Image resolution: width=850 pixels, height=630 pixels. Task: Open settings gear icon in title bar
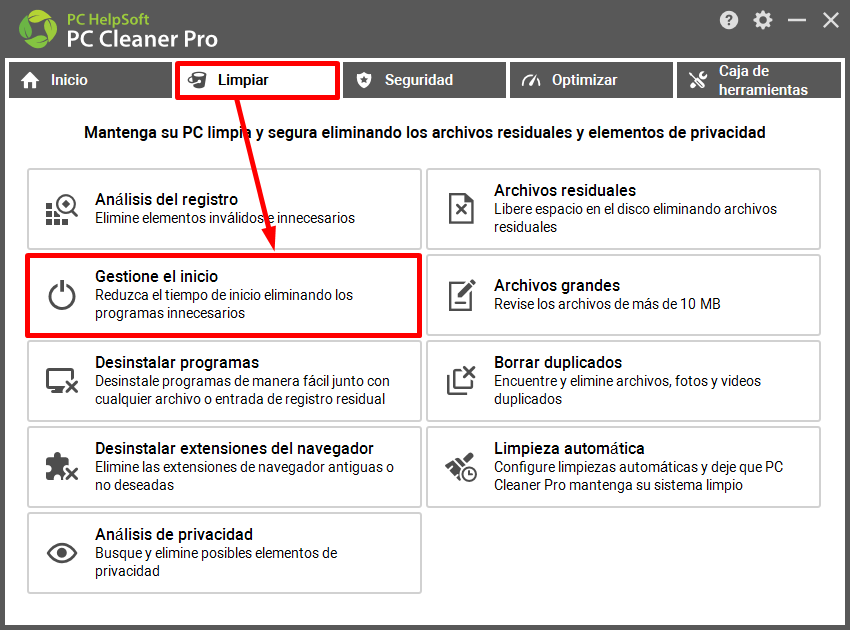[x=762, y=20]
